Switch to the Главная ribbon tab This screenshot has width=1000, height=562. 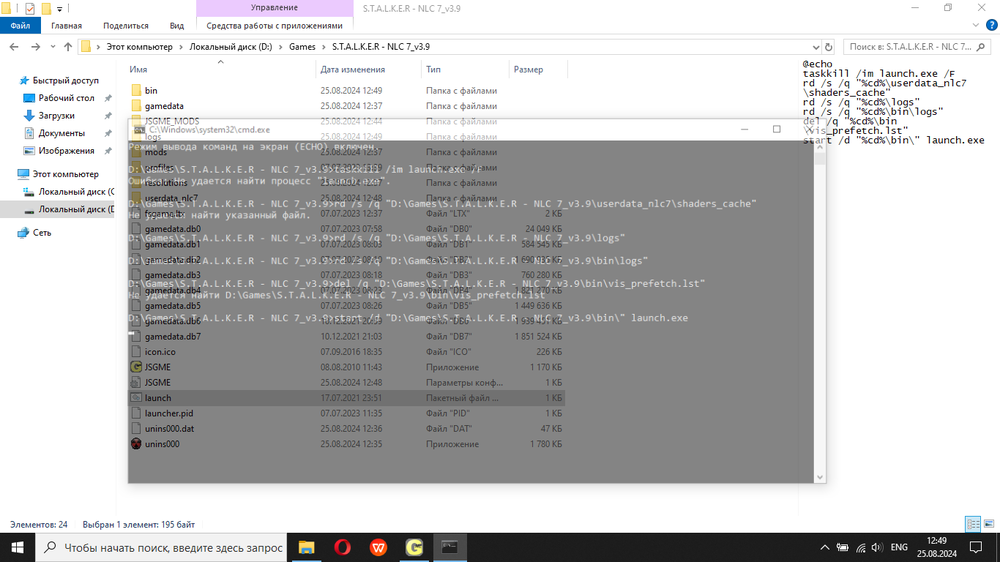(66, 26)
